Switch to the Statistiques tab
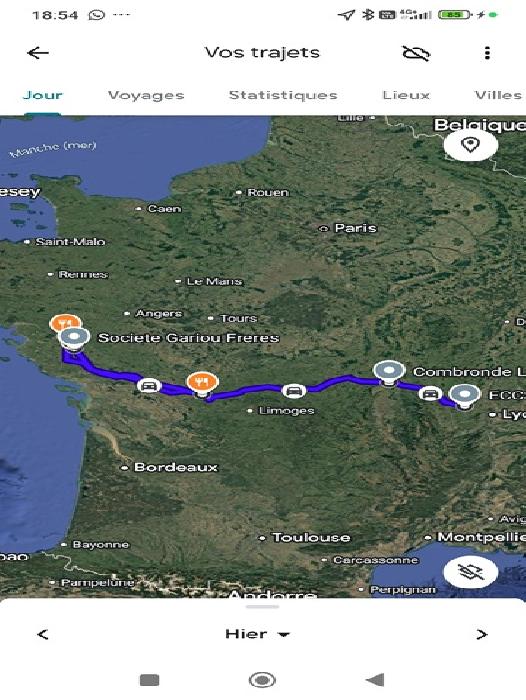Viewport: 526px width, 700px height. click(x=283, y=95)
